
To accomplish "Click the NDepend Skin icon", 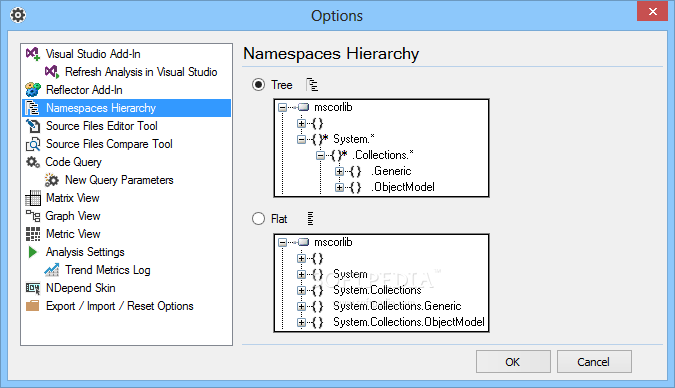I will click(x=33, y=288).
